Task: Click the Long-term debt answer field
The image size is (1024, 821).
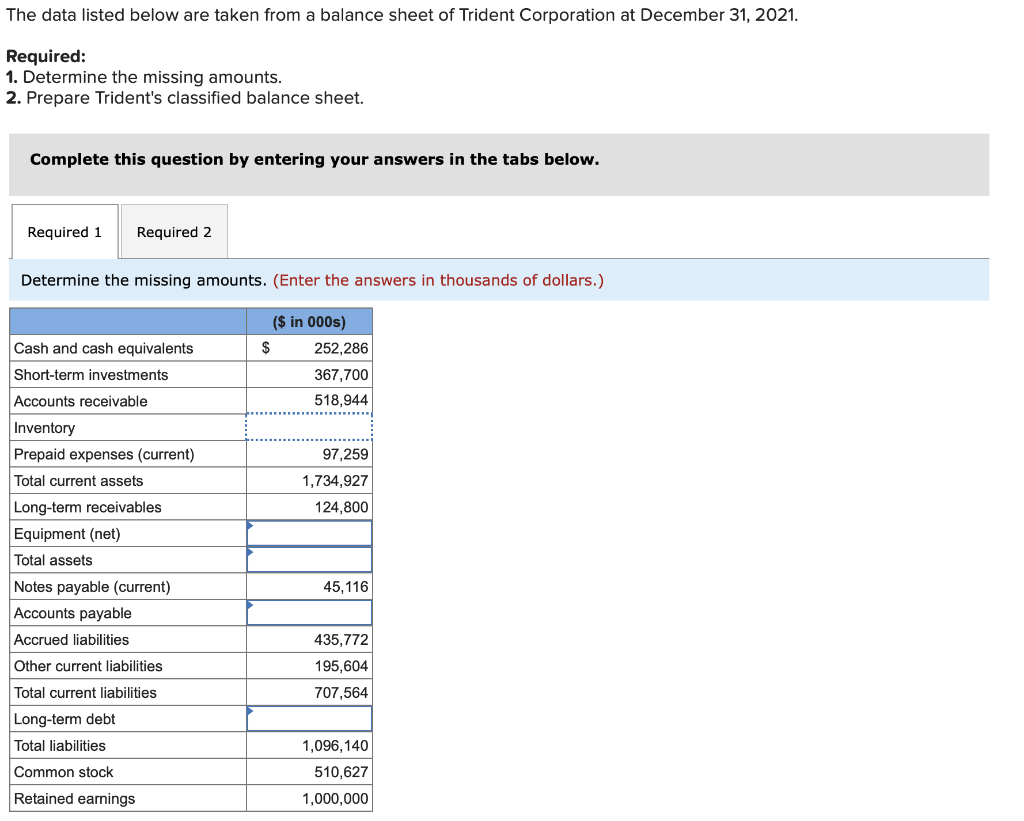Action: 310,718
